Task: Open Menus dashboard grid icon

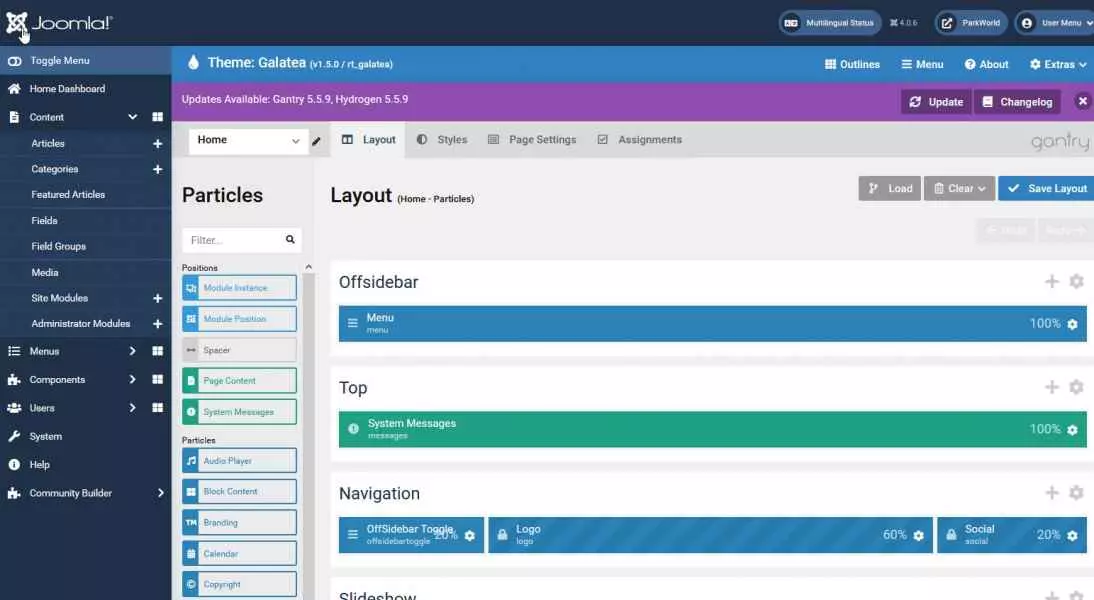Action: [158, 351]
